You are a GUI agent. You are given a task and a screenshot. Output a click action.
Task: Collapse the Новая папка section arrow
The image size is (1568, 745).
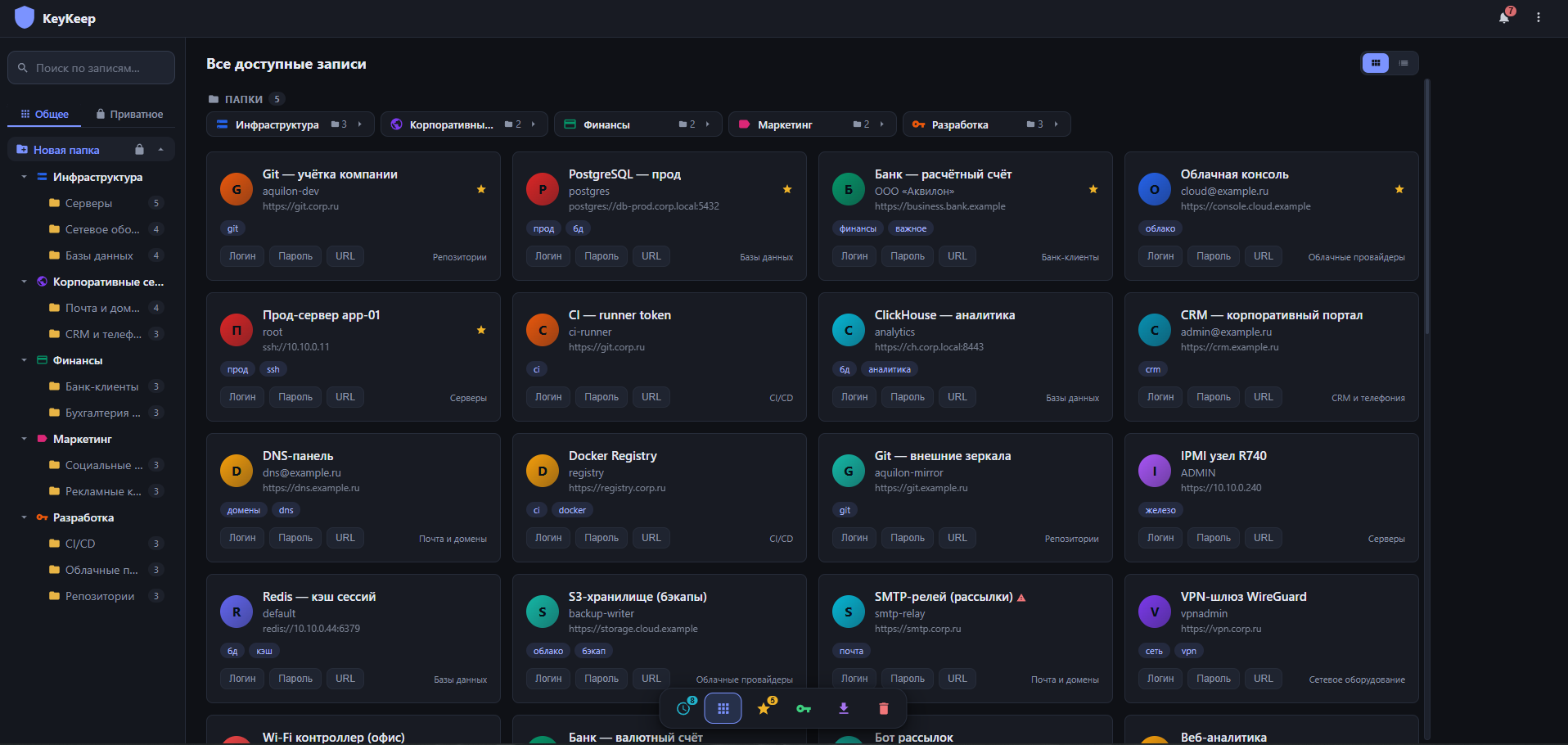click(x=161, y=150)
